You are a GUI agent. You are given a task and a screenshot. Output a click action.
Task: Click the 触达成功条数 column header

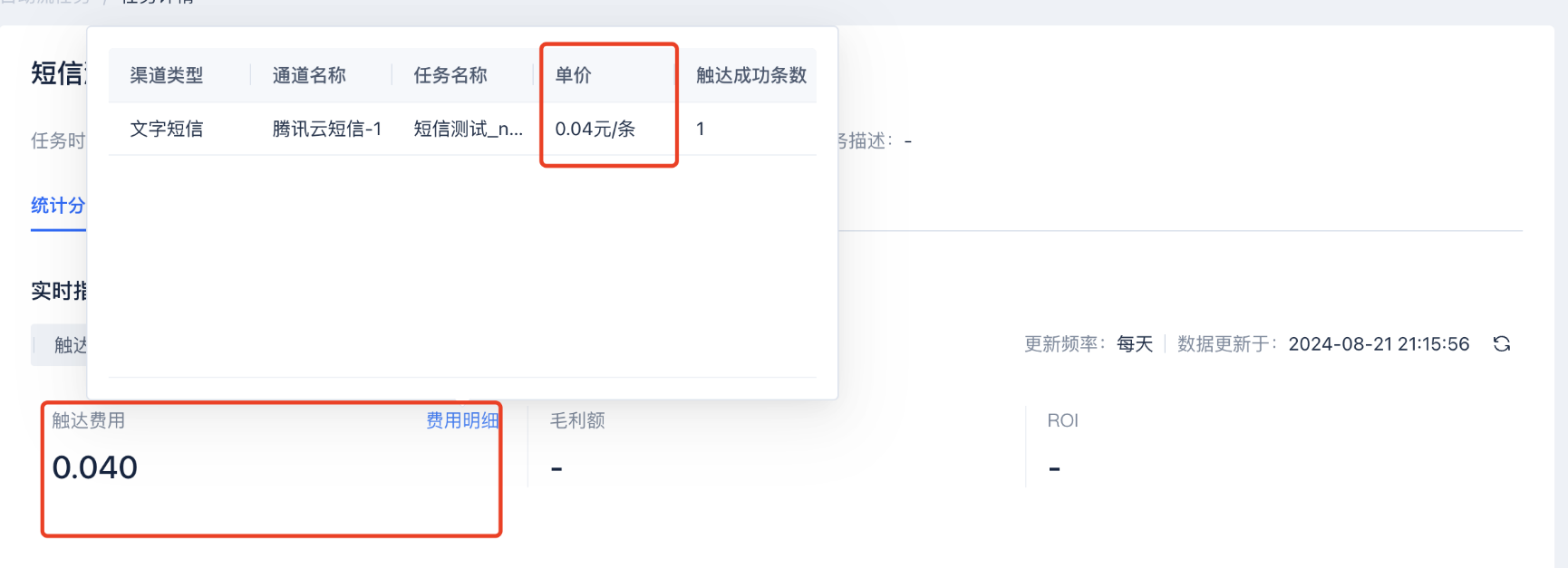coord(751,75)
